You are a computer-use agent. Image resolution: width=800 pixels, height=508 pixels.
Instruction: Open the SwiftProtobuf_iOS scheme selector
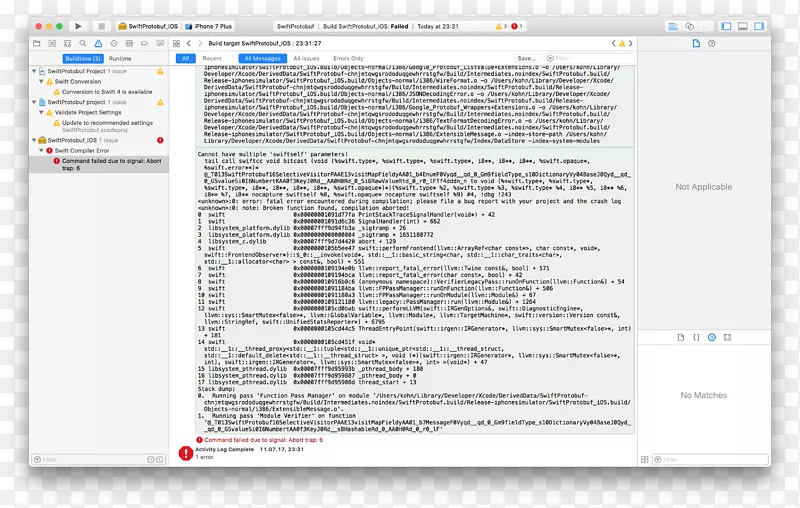pyautogui.click(x=148, y=26)
